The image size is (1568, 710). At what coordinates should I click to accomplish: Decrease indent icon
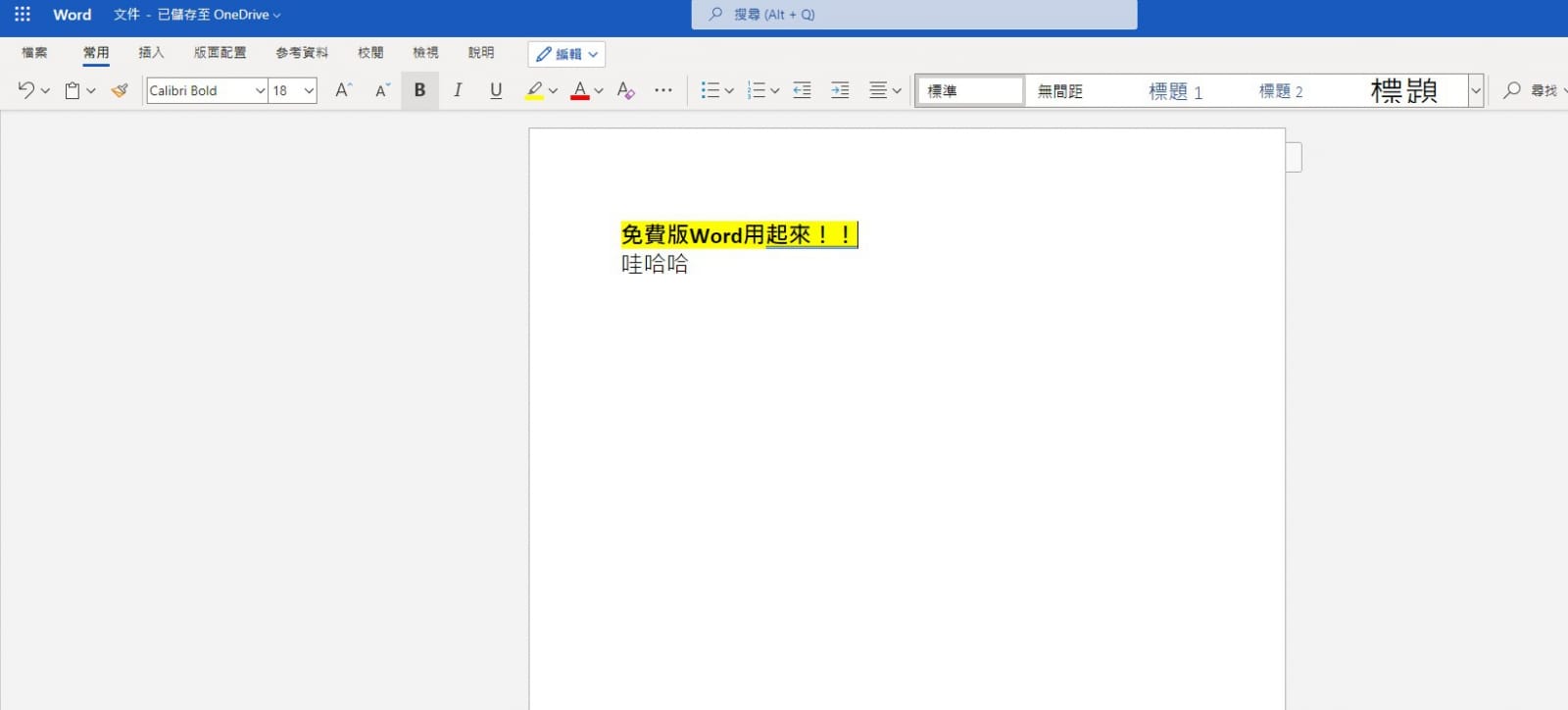tap(802, 90)
